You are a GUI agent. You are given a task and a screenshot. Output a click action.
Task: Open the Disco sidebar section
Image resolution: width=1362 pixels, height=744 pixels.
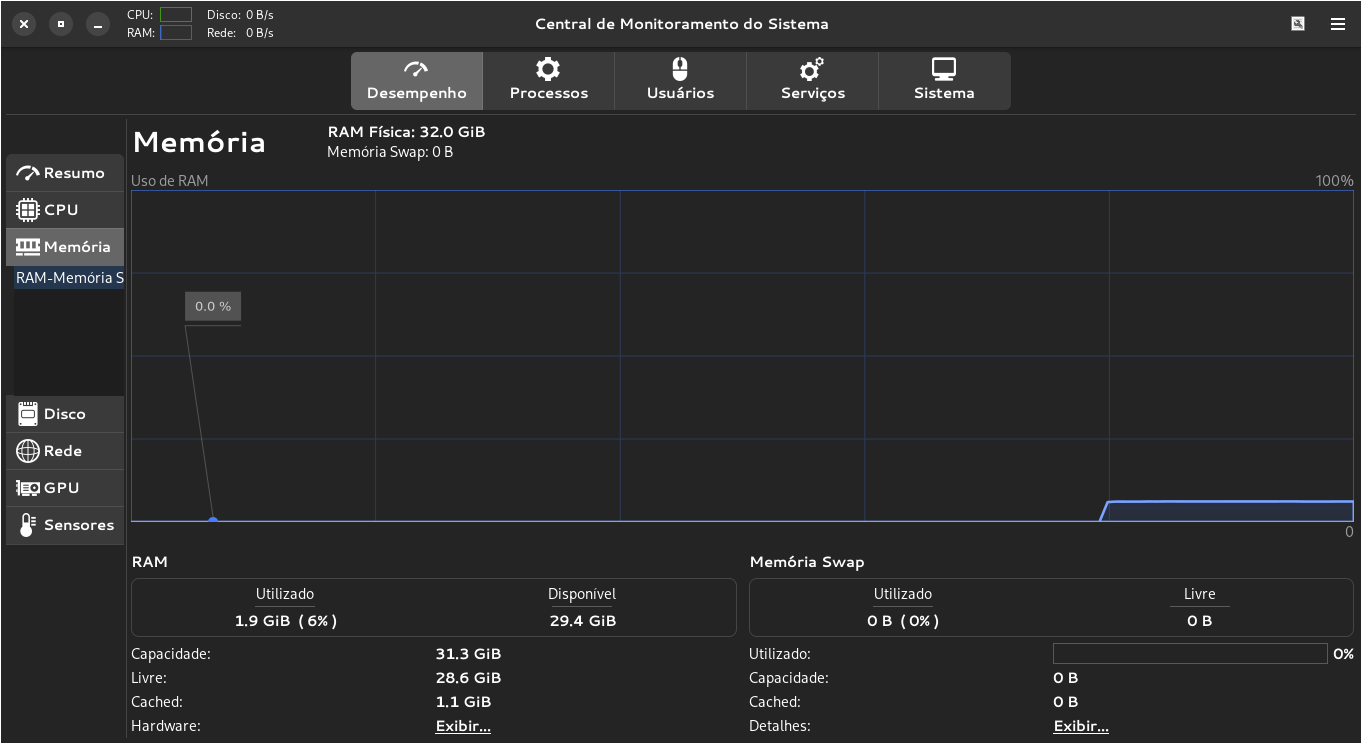pos(64,414)
